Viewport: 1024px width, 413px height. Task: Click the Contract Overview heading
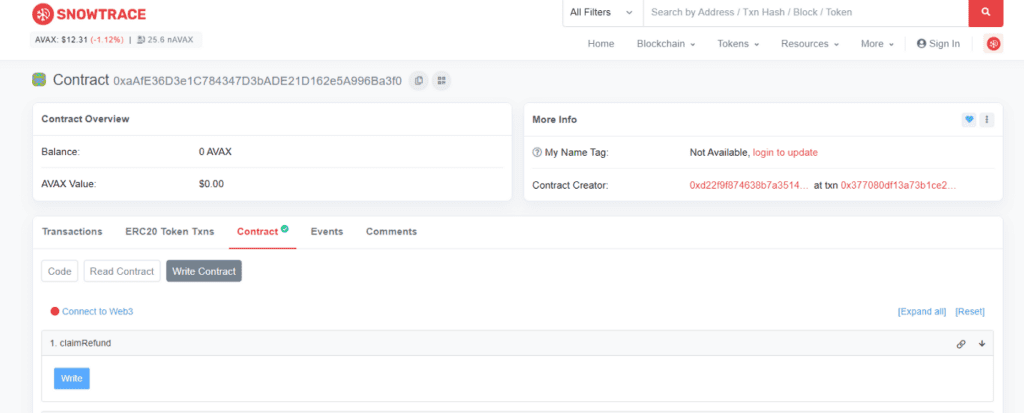[86, 119]
